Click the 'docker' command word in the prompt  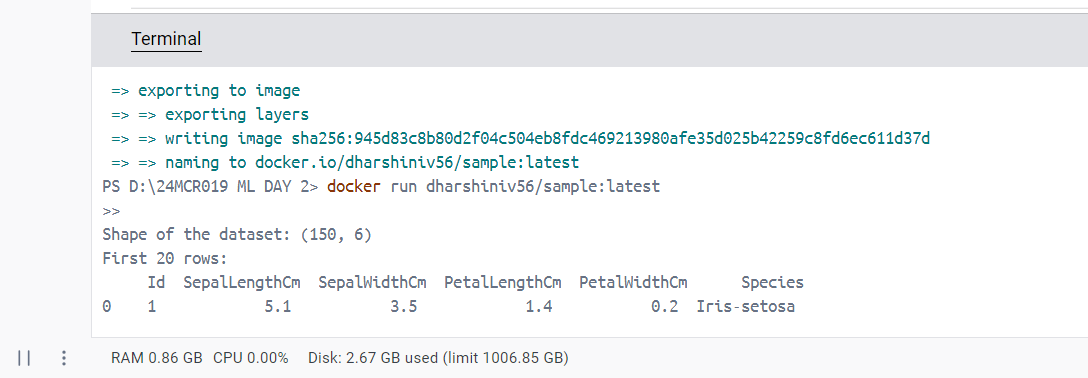(x=354, y=187)
